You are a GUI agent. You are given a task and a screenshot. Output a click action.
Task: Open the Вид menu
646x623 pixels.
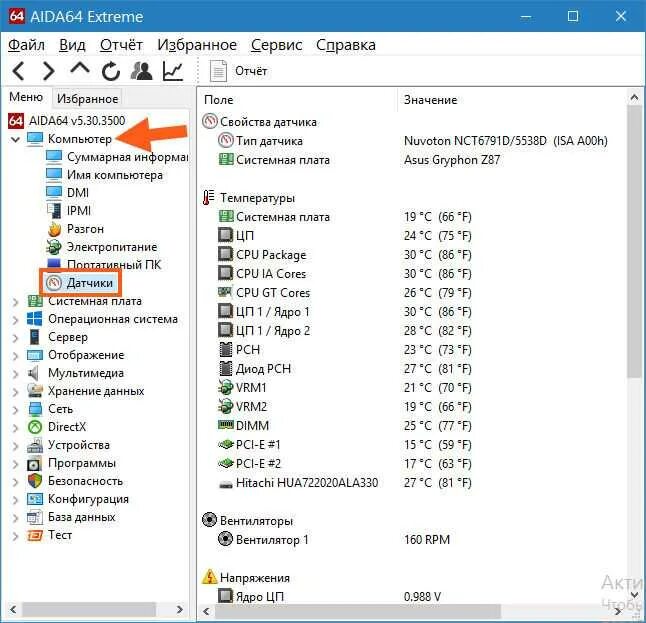[72, 44]
